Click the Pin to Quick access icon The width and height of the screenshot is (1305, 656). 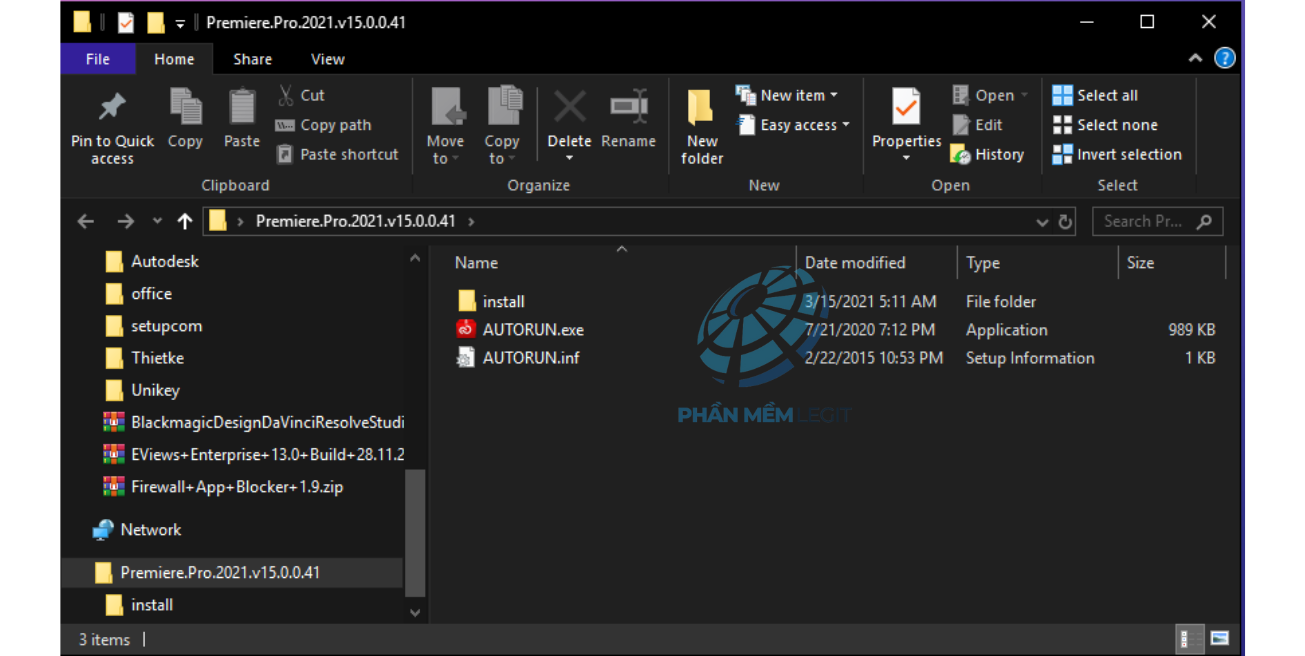pos(112,108)
